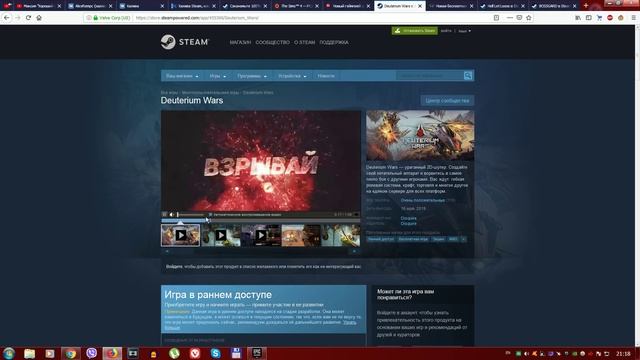Viewport: 640px width, 360px height.
Task: Reload the page with the refresh icon
Action: 28,18
